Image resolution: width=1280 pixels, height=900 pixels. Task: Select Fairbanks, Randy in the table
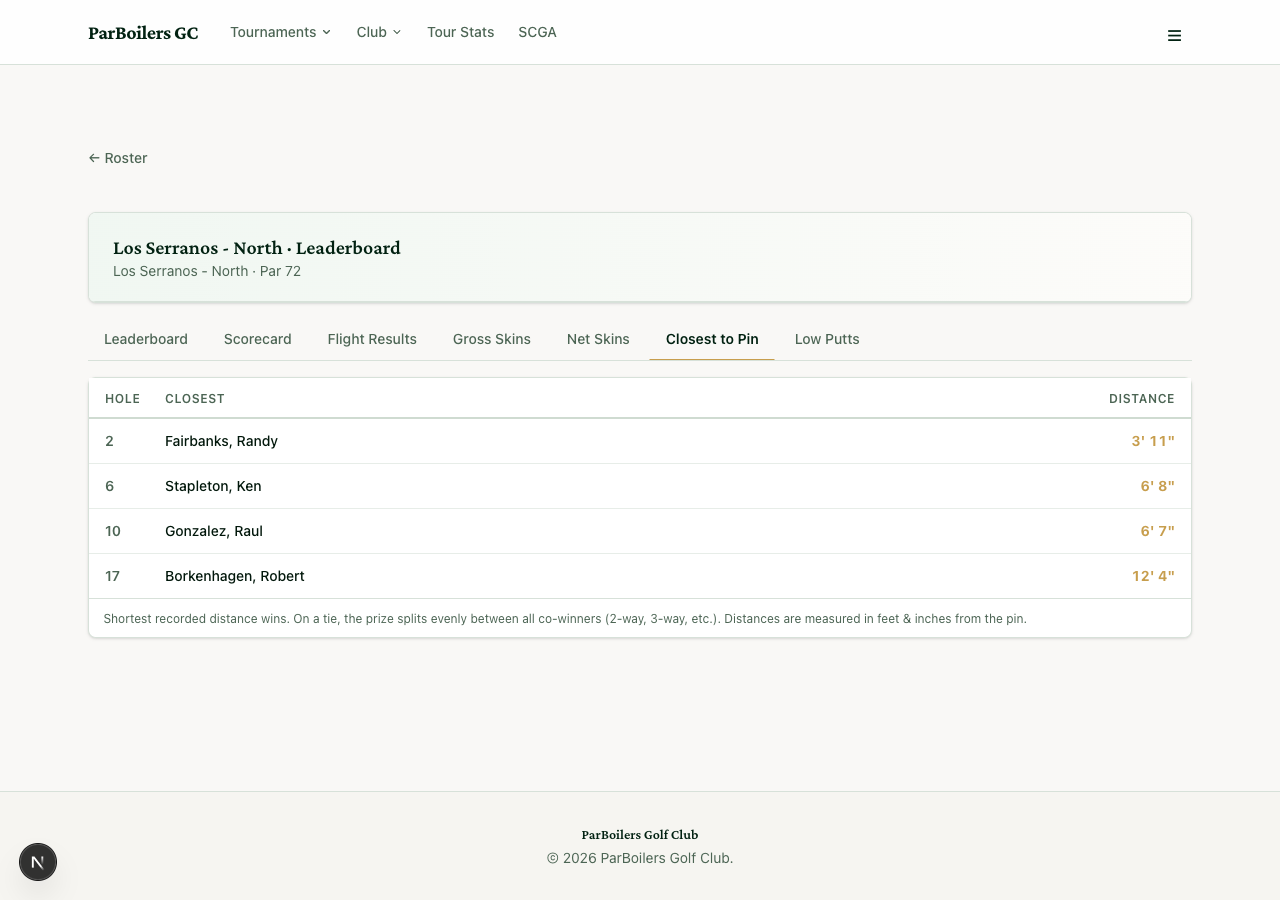point(221,441)
